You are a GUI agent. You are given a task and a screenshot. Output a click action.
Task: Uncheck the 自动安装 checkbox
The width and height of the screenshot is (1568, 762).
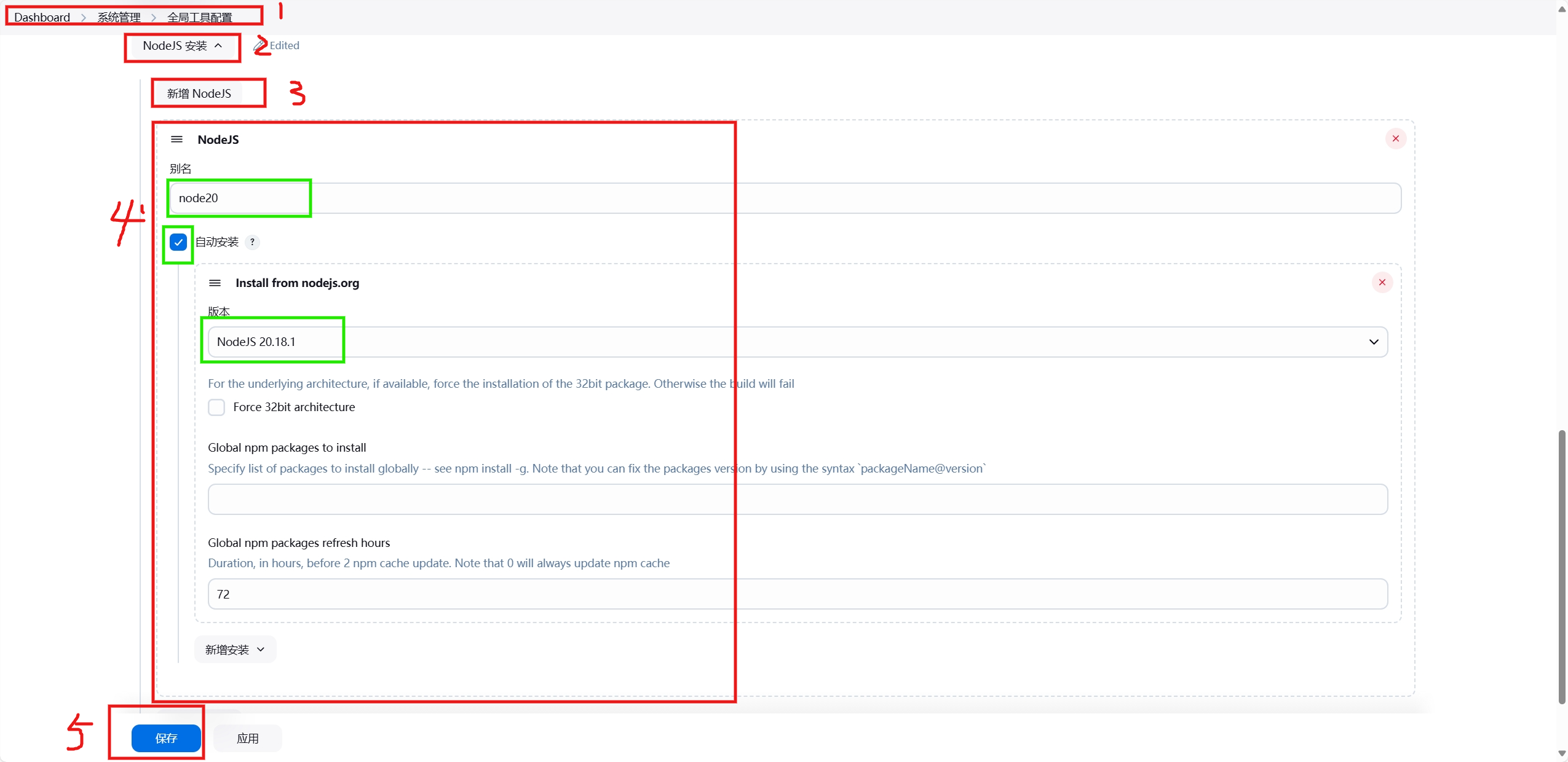tap(178, 242)
